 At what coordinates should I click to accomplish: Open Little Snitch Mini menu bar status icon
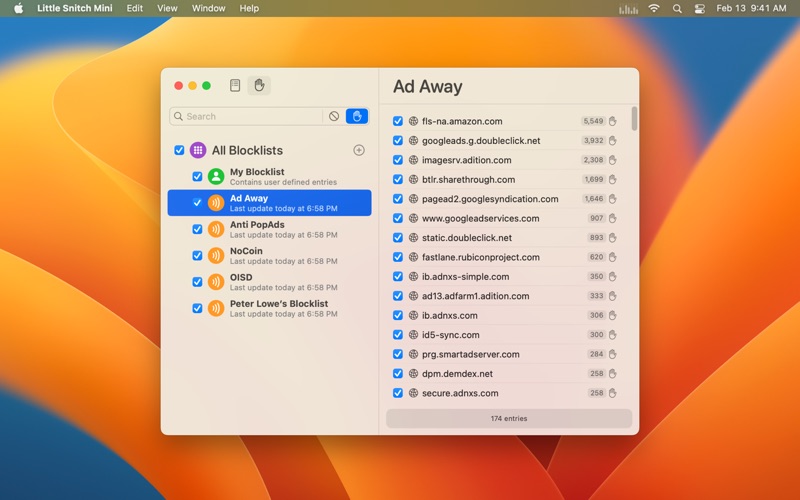click(628, 9)
